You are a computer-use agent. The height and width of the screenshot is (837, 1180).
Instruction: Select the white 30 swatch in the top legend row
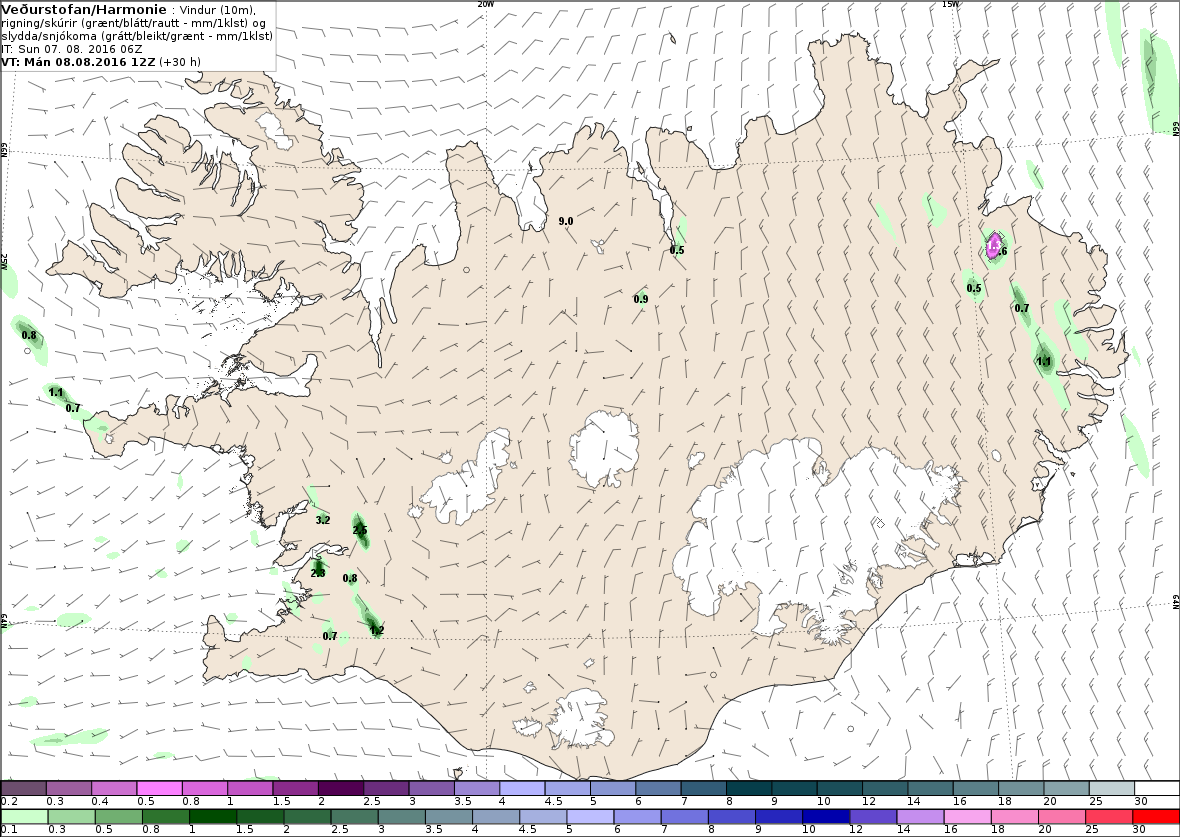point(1157,788)
